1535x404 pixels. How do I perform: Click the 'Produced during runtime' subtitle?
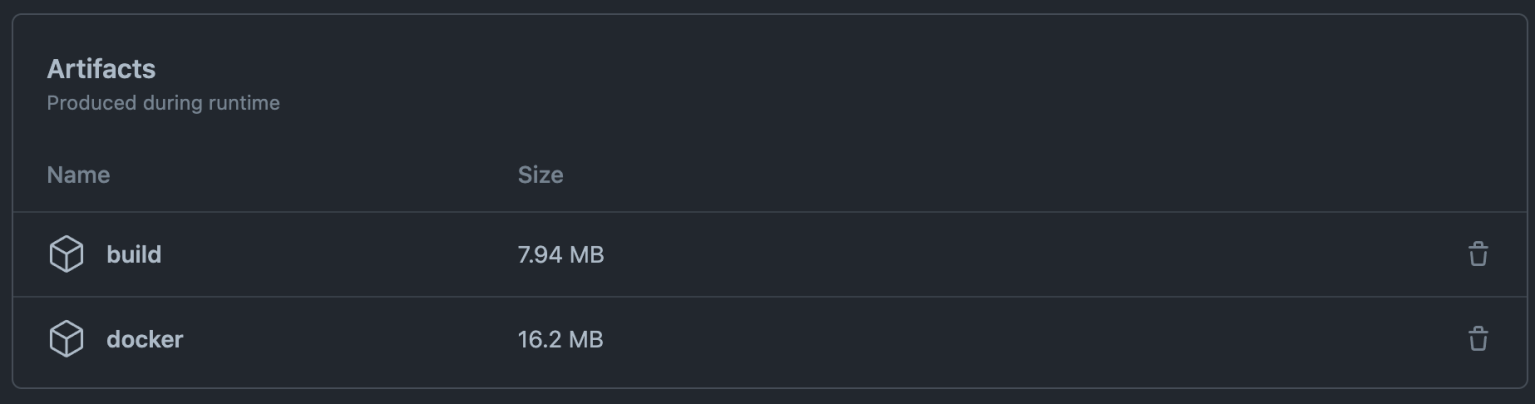(163, 103)
